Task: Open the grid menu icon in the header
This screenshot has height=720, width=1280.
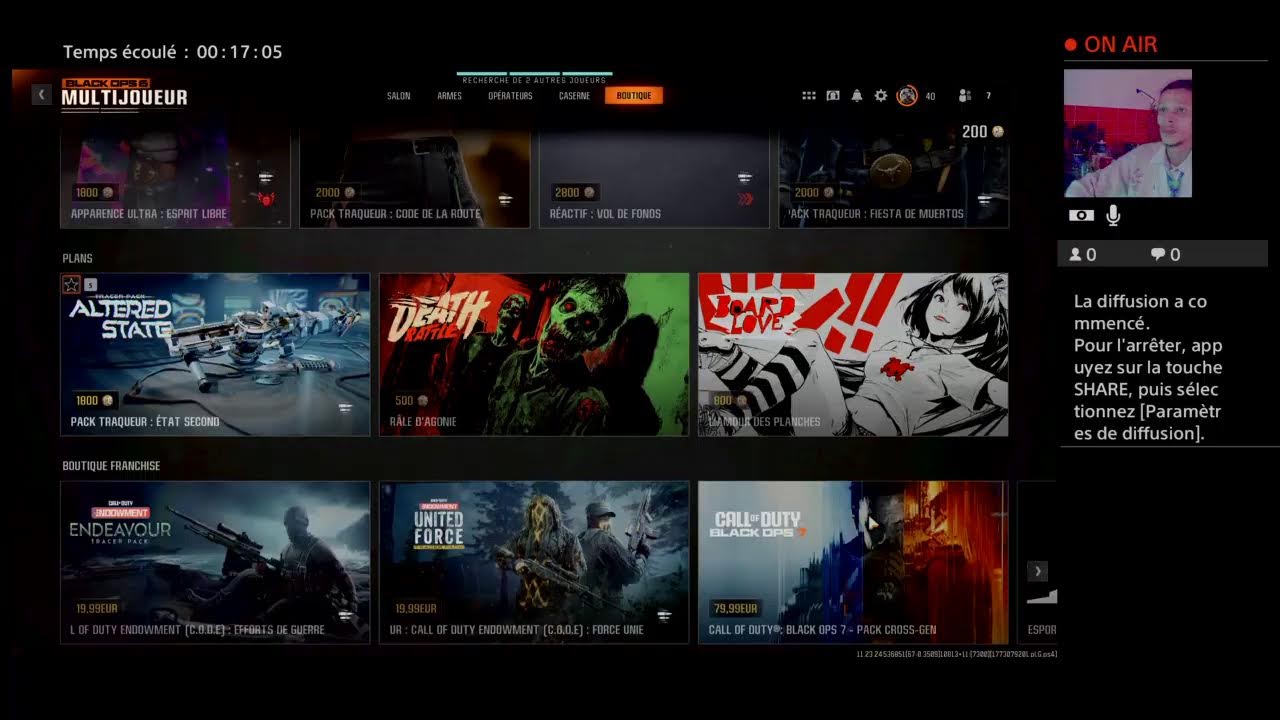Action: pyautogui.click(x=809, y=96)
